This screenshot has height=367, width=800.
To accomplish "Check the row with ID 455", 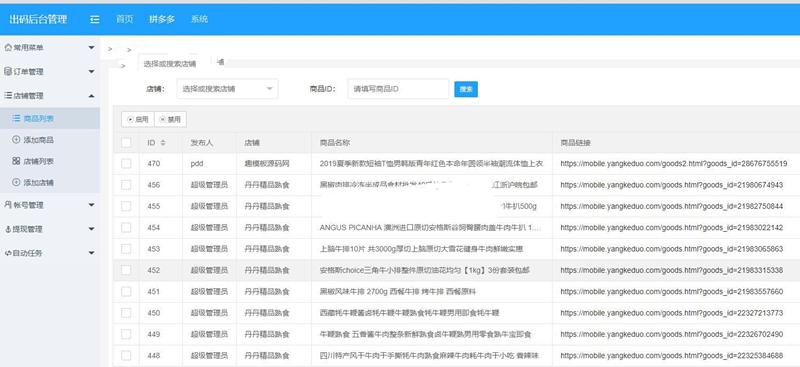I will [126, 206].
